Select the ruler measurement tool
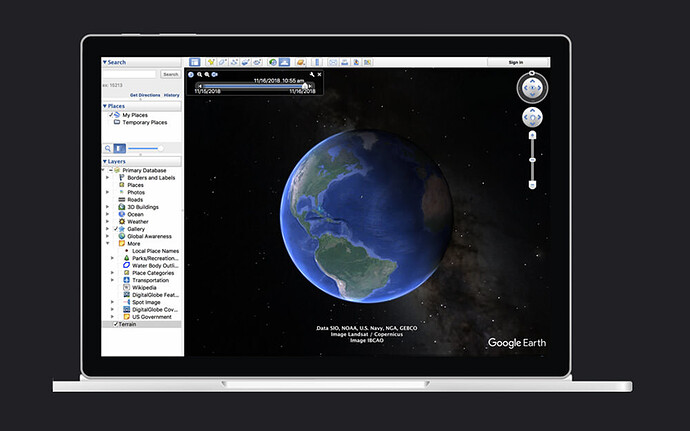The image size is (690, 431). coord(317,62)
